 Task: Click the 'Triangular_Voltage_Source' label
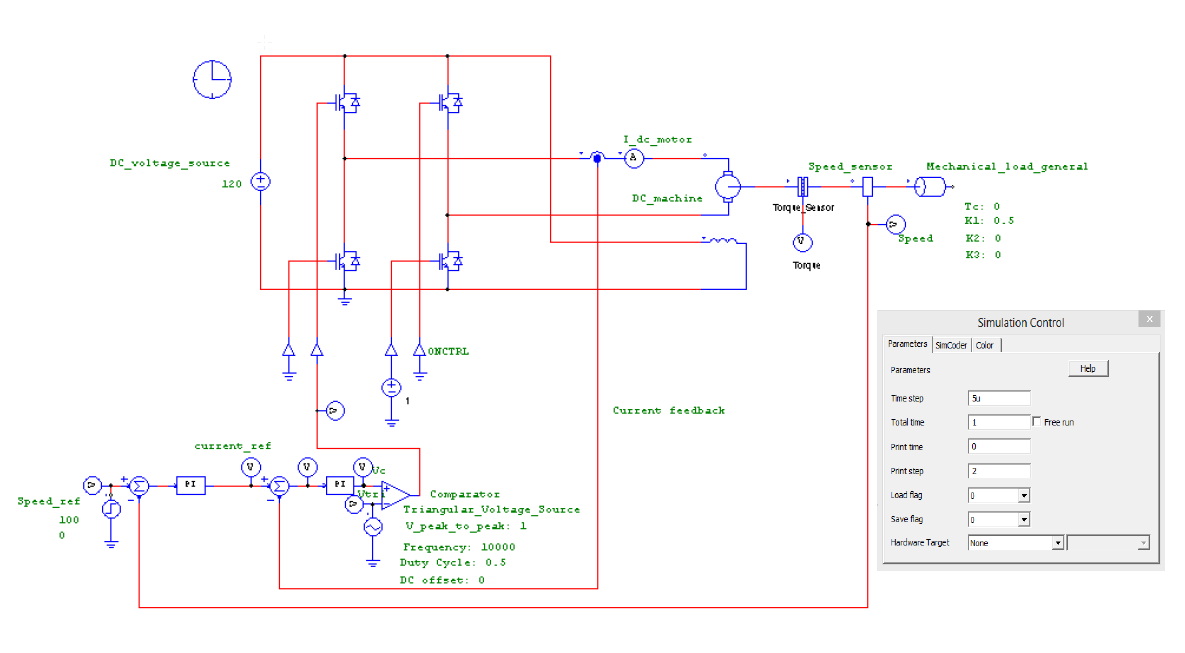tap(491, 509)
